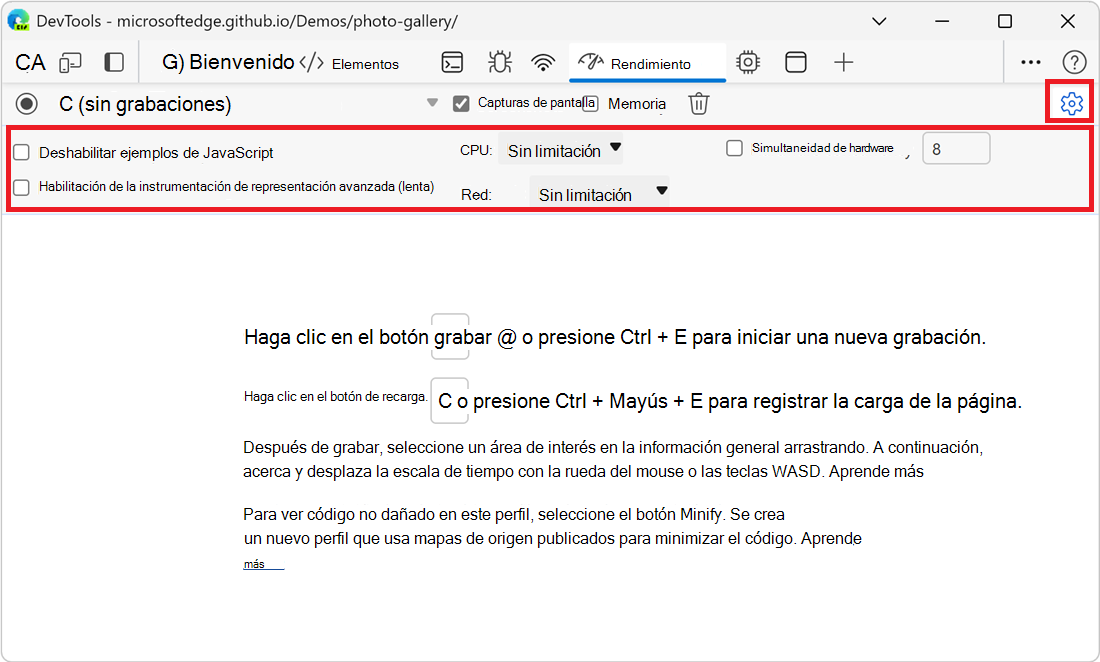This screenshot has height=662, width=1100.
Task: Click the network conditions wifi icon
Action: [543, 61]
